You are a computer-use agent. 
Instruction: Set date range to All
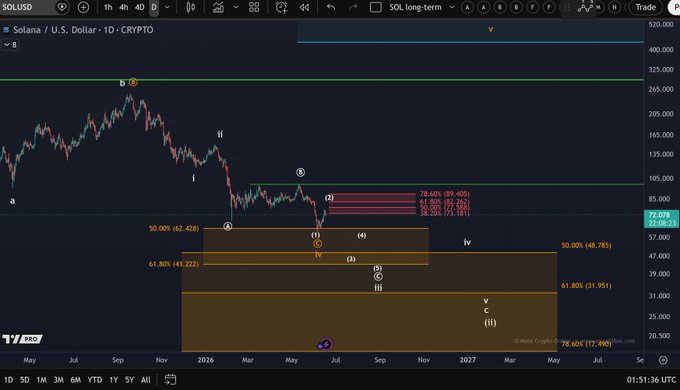point(146,380)
